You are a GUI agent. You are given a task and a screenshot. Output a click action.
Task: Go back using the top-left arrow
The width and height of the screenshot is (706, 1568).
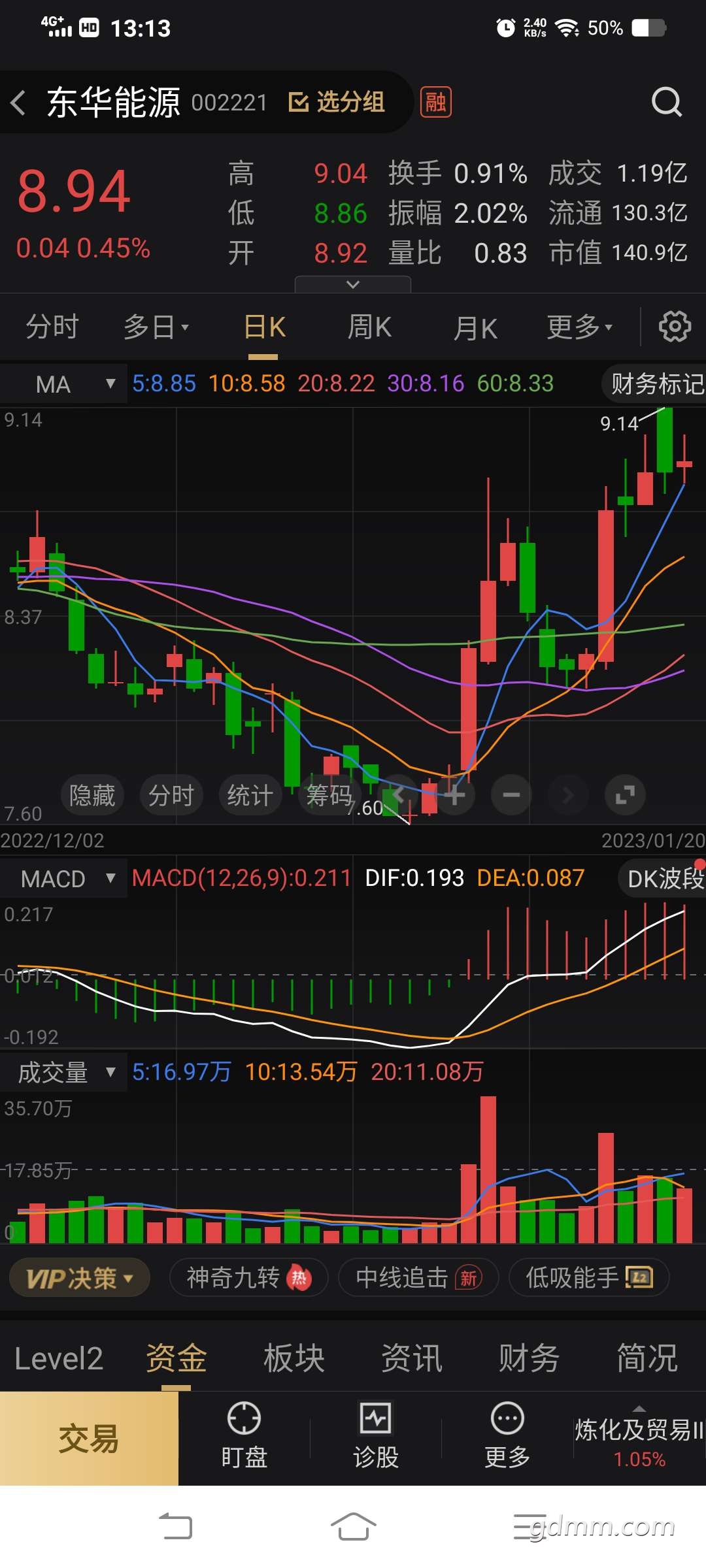pos(18,103)
